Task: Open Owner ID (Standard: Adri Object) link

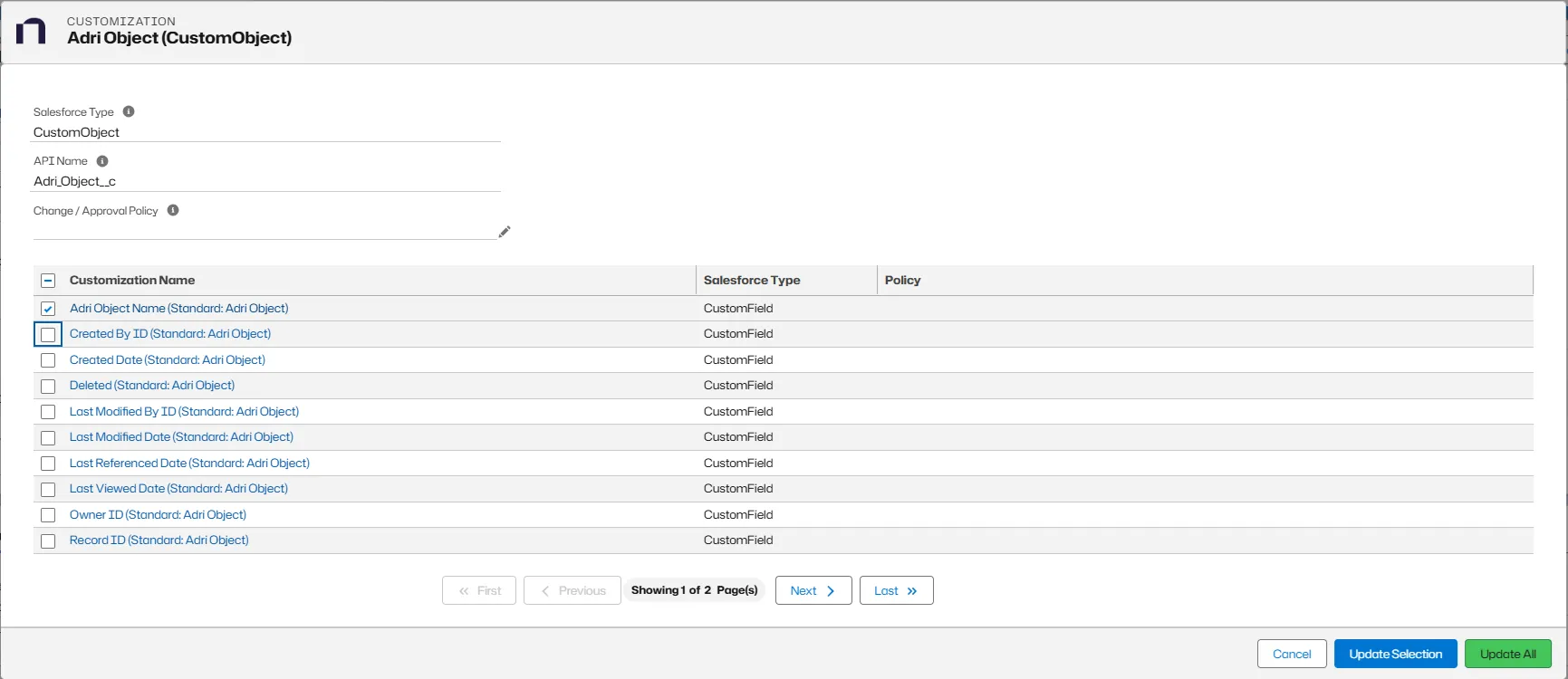Action: (158, 514)
